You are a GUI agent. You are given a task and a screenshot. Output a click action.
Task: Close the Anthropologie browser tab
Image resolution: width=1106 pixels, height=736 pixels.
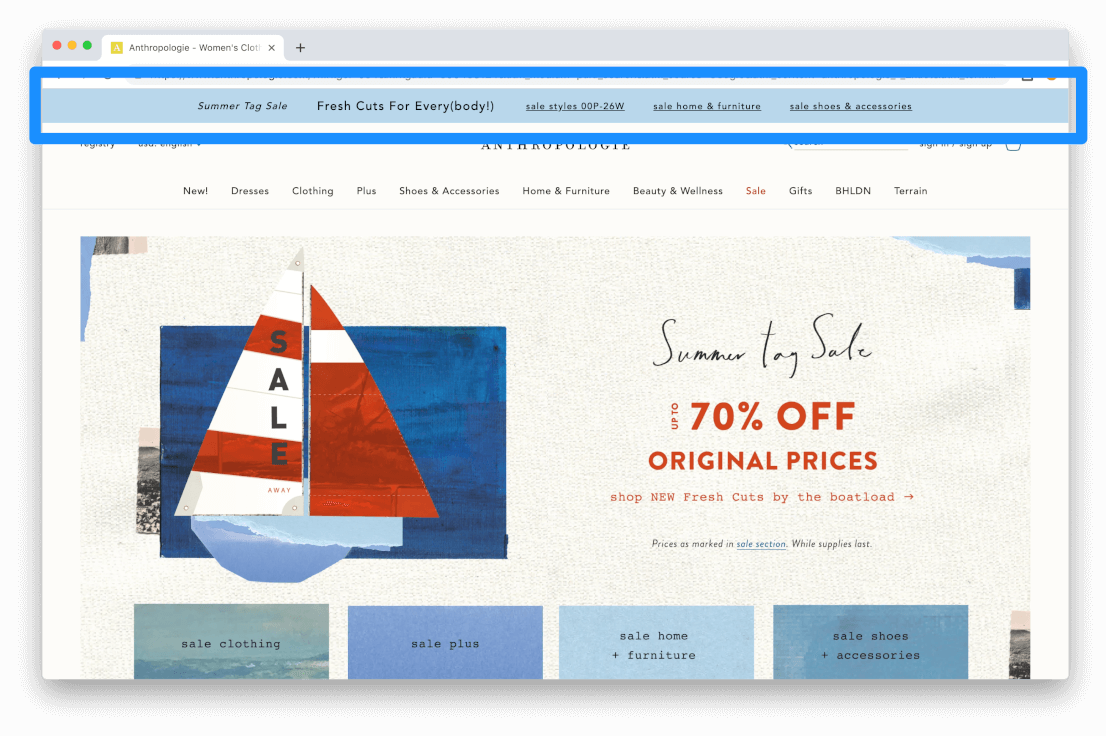(272, 48)
